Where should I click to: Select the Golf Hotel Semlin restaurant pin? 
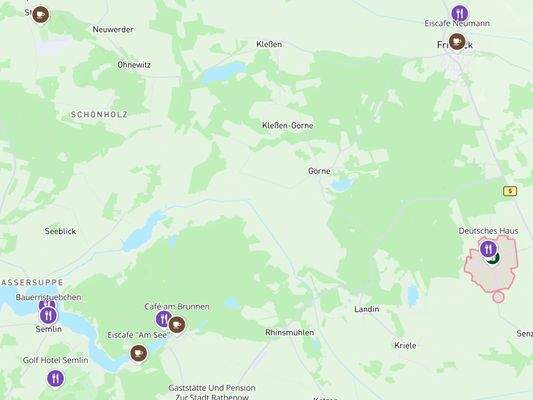[x=55, y=379]
